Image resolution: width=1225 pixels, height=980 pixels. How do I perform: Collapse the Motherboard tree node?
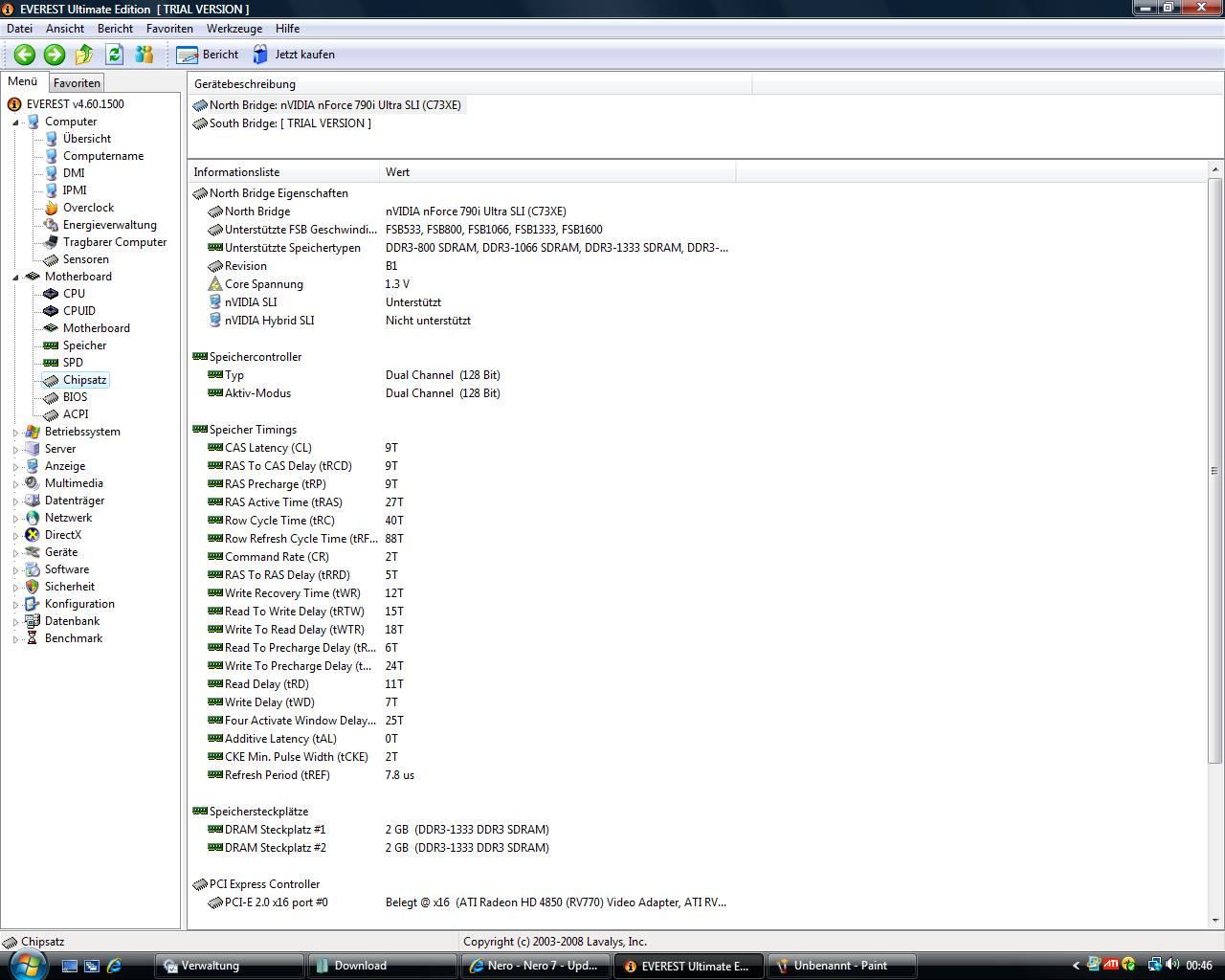coord(15,278)
